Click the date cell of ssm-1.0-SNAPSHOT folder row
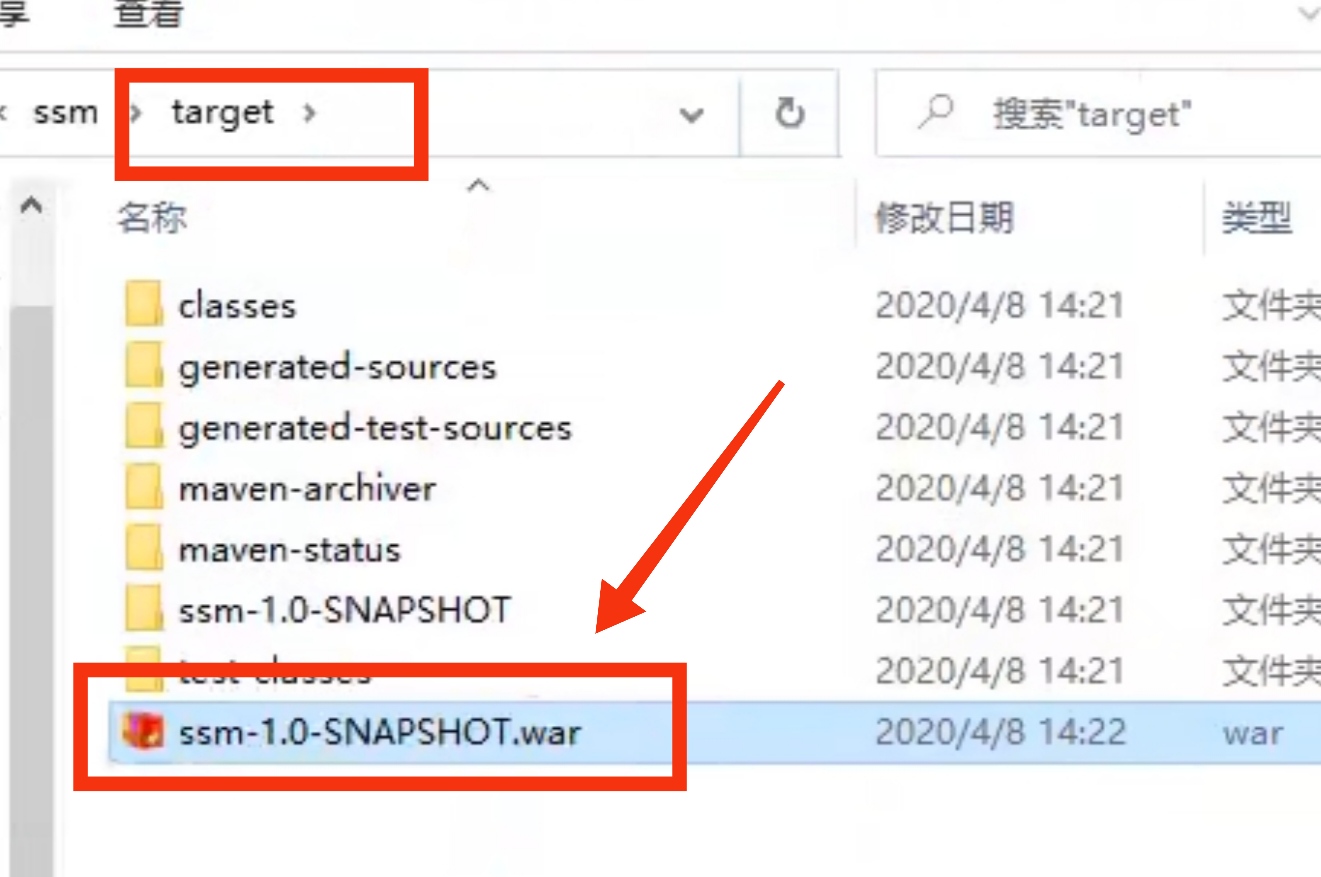The width and height of the screenshot is (1321, 877). pos(1000,610)
